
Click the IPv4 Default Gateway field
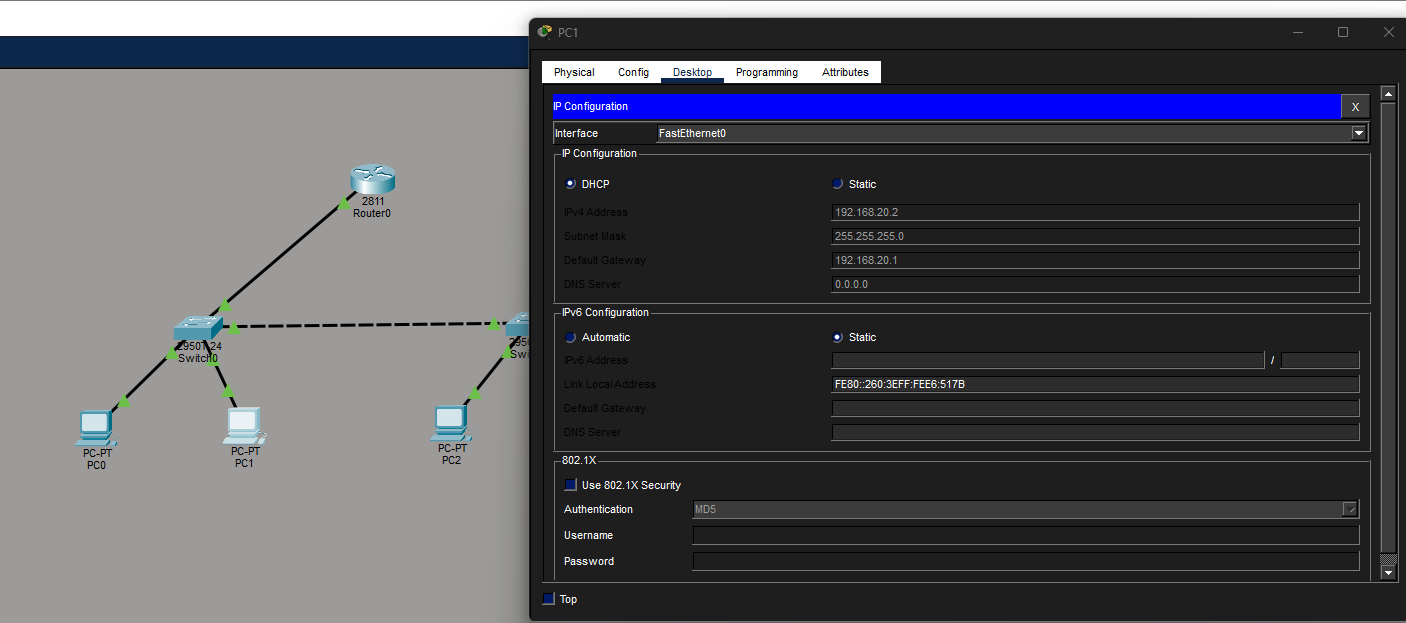(x=1095, y=260)
